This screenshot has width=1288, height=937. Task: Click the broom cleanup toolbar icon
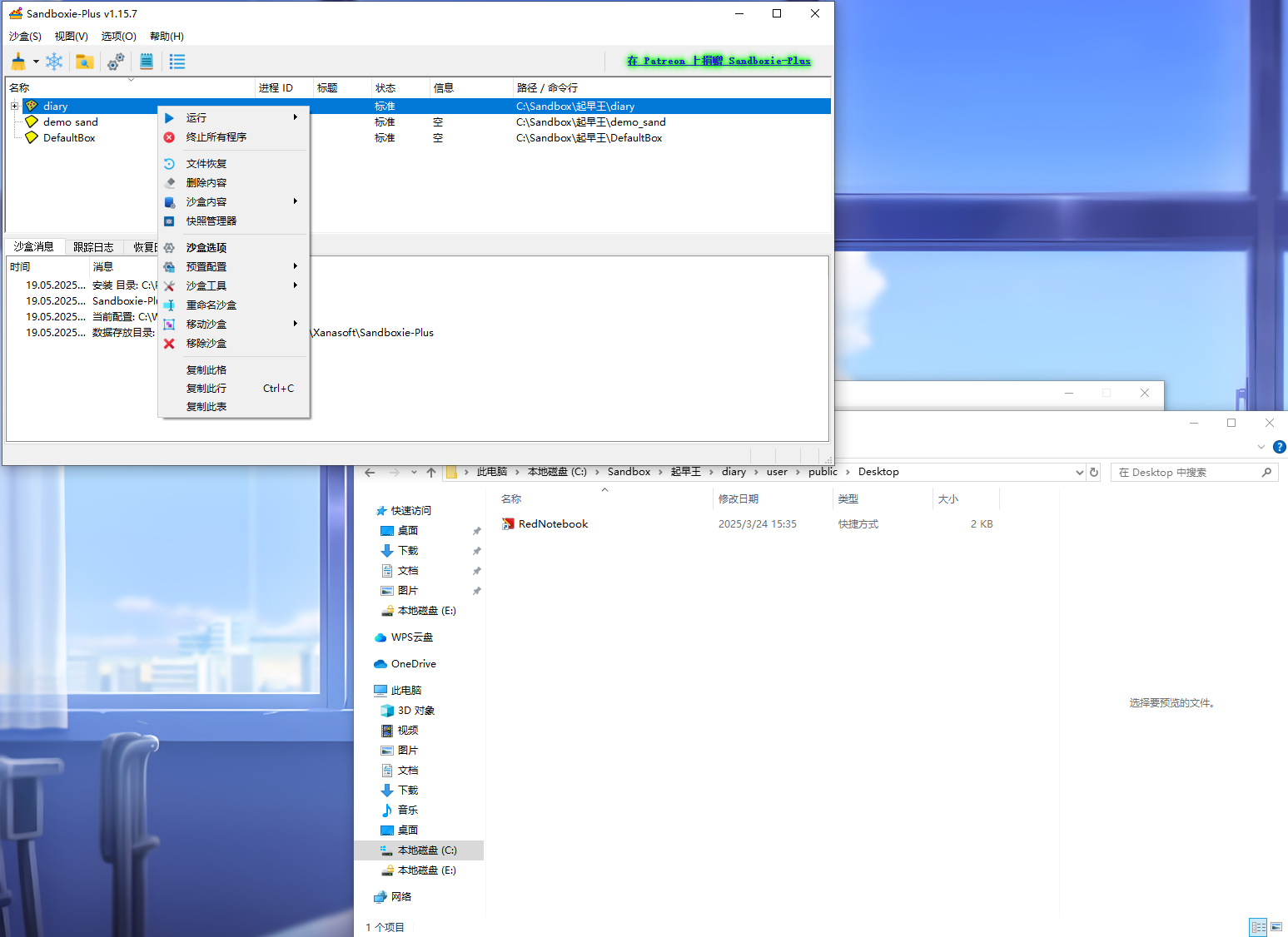[x=18, y=62]
